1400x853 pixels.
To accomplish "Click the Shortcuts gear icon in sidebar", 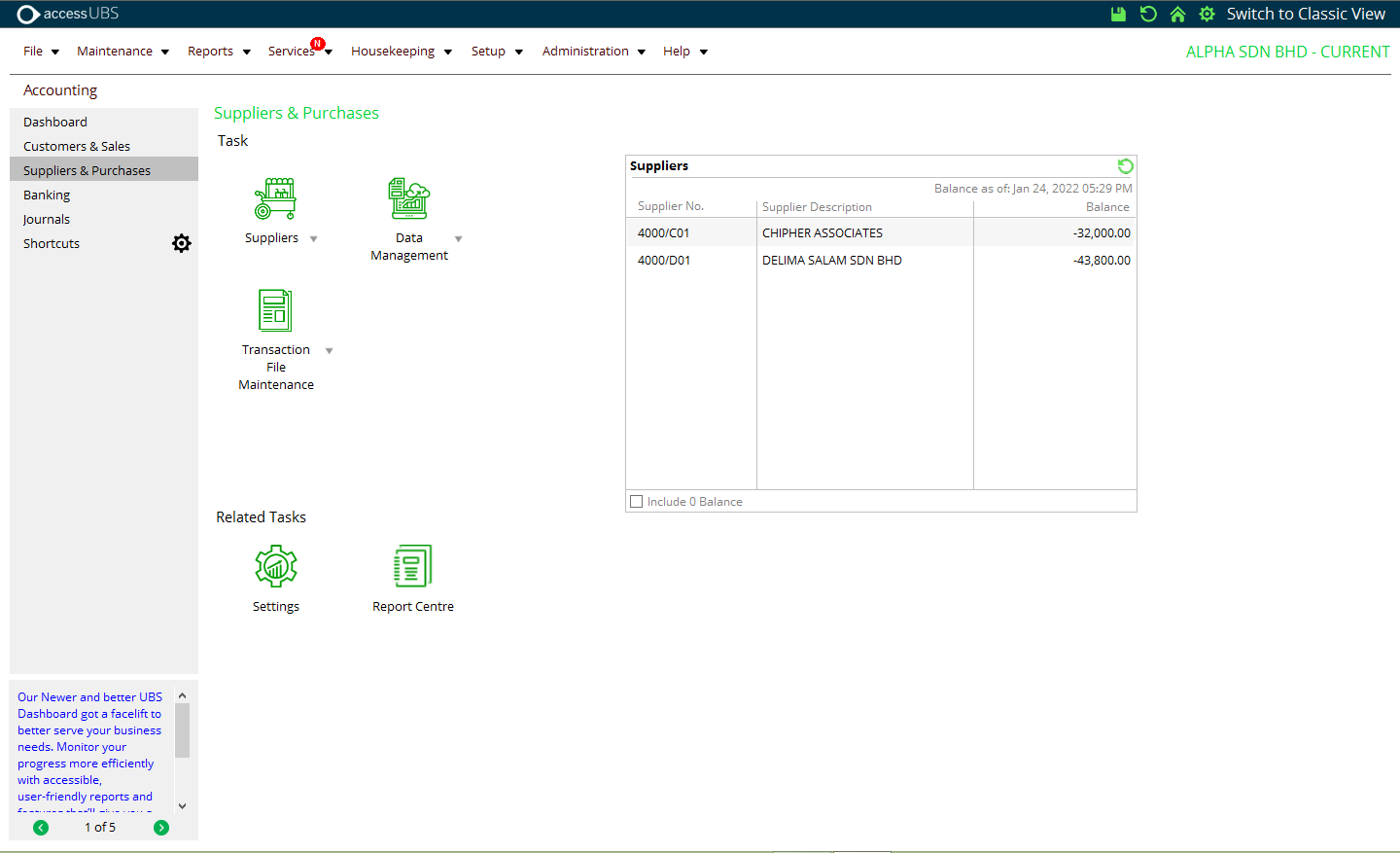I will pyautogui.click(x=182, y=243).
